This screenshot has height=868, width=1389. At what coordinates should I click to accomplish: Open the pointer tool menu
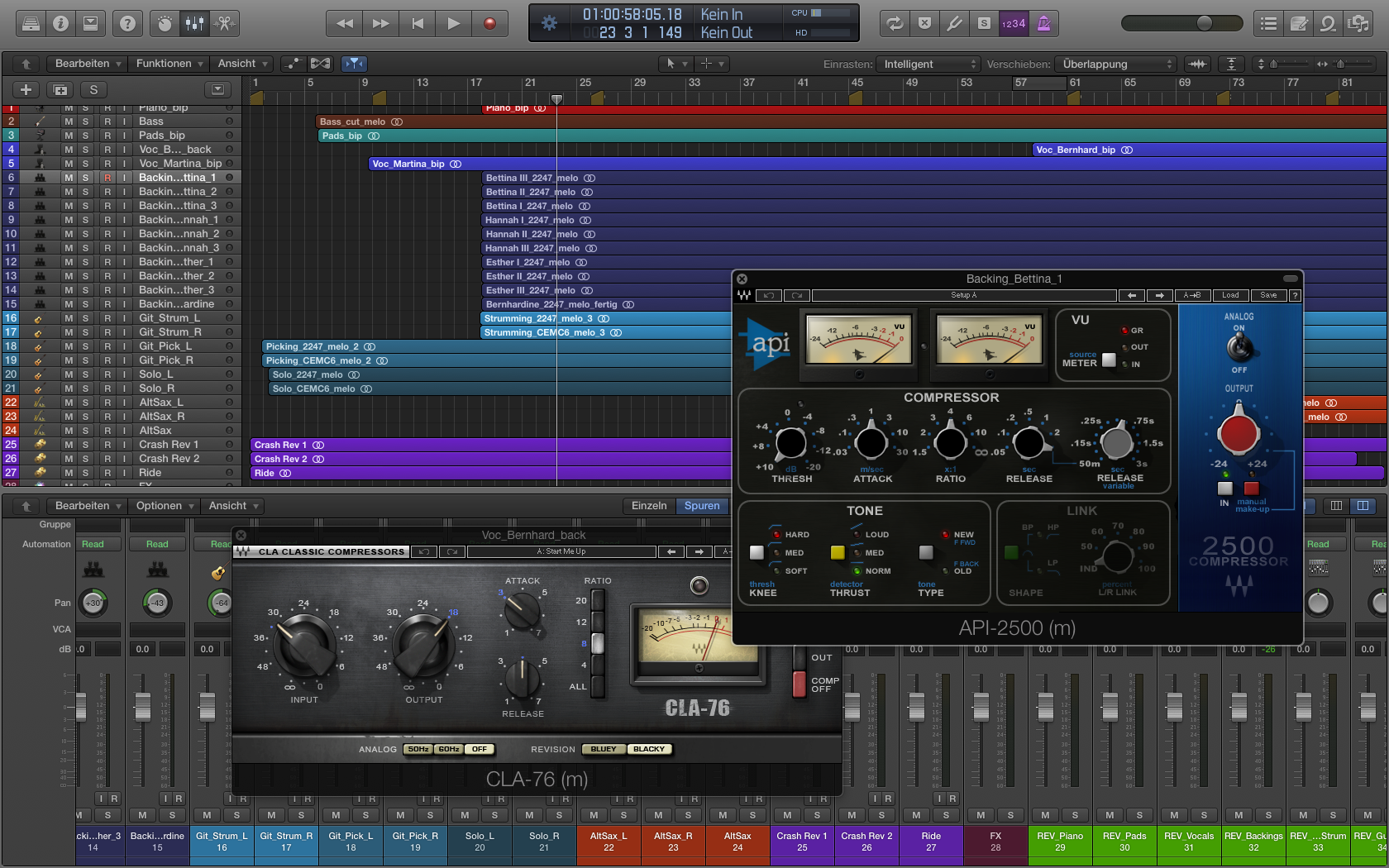coord(675,64)
